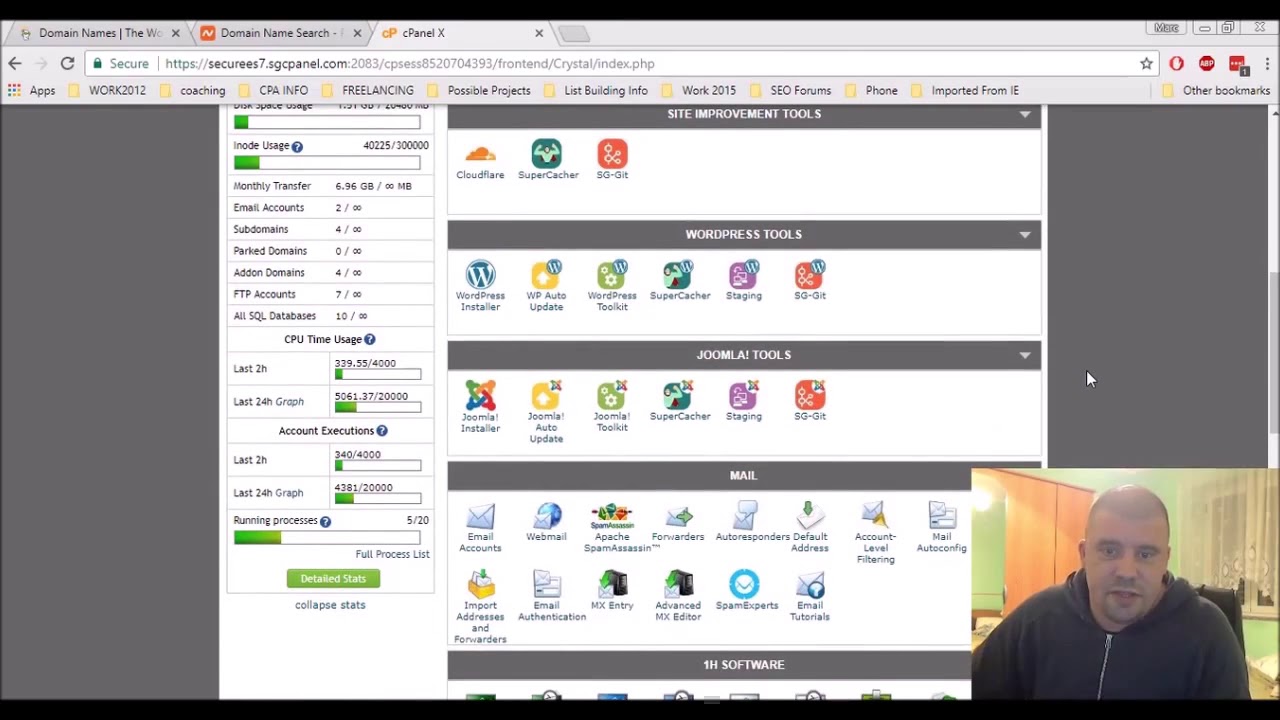Launch the WordPress Installer

[480, 287]
